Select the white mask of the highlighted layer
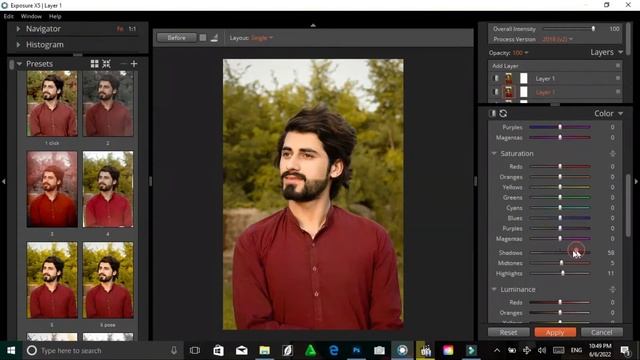This screenshot has height=360, width=640. coord(524,92)
